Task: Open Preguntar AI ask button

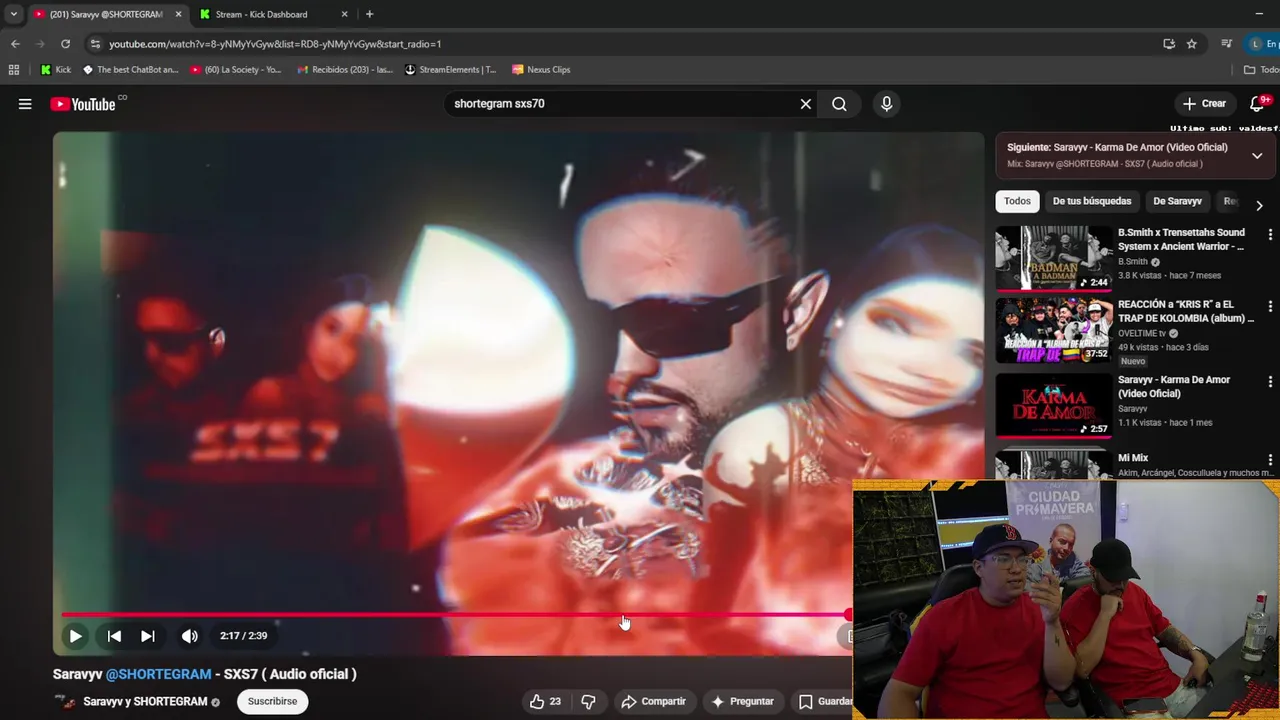Action: 742,702
